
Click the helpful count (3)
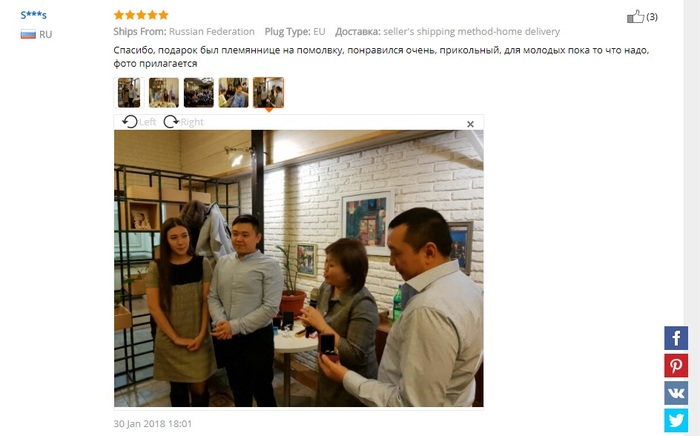652,17
